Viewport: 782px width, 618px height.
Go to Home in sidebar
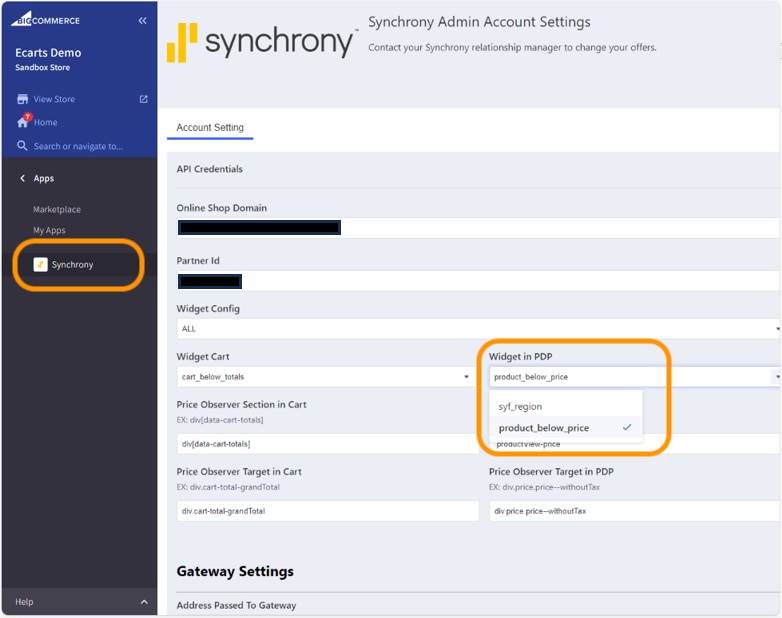[45, 122]
